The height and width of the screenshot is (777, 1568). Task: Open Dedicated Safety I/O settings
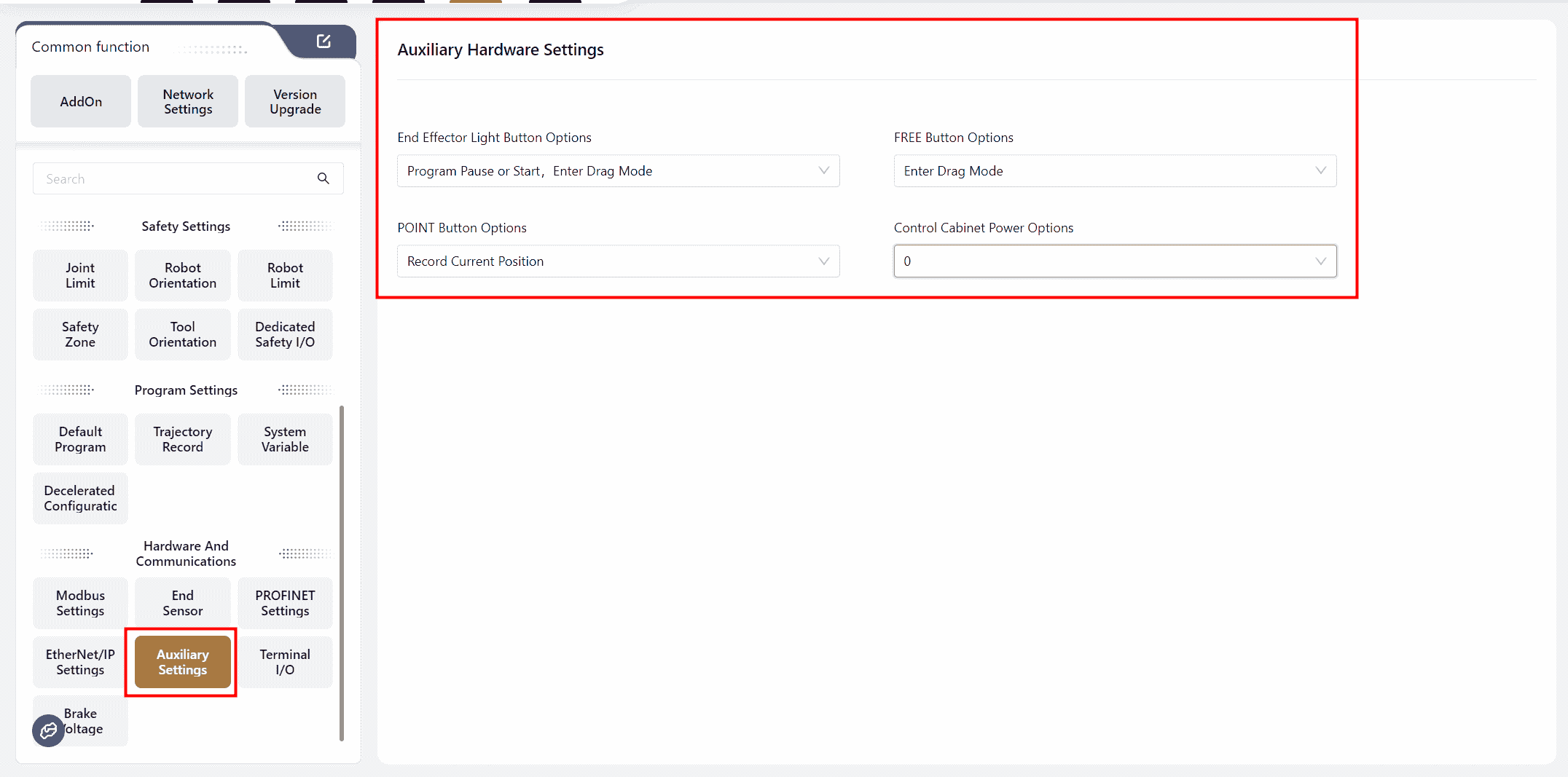click(285, 334)
